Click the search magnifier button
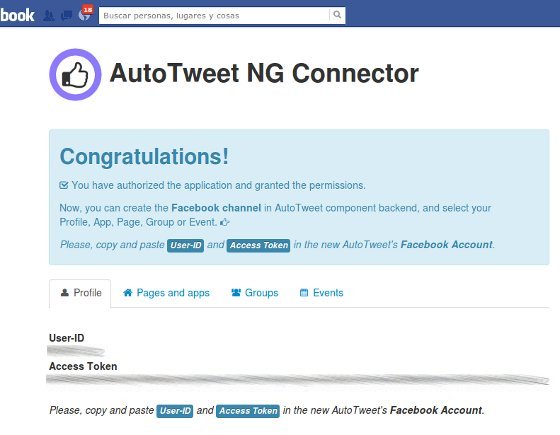 click(337, 15)
